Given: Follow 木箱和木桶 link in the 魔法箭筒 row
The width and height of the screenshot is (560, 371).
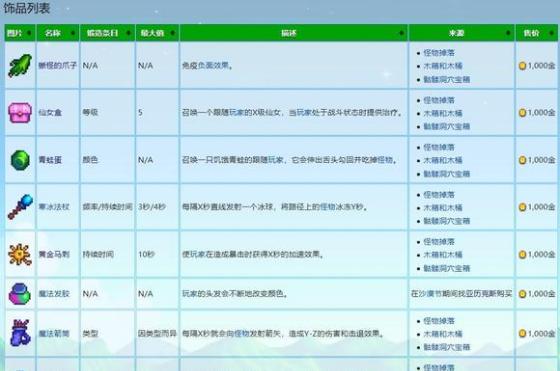Looking at the screenshot, I should click(x=443, y=334).
